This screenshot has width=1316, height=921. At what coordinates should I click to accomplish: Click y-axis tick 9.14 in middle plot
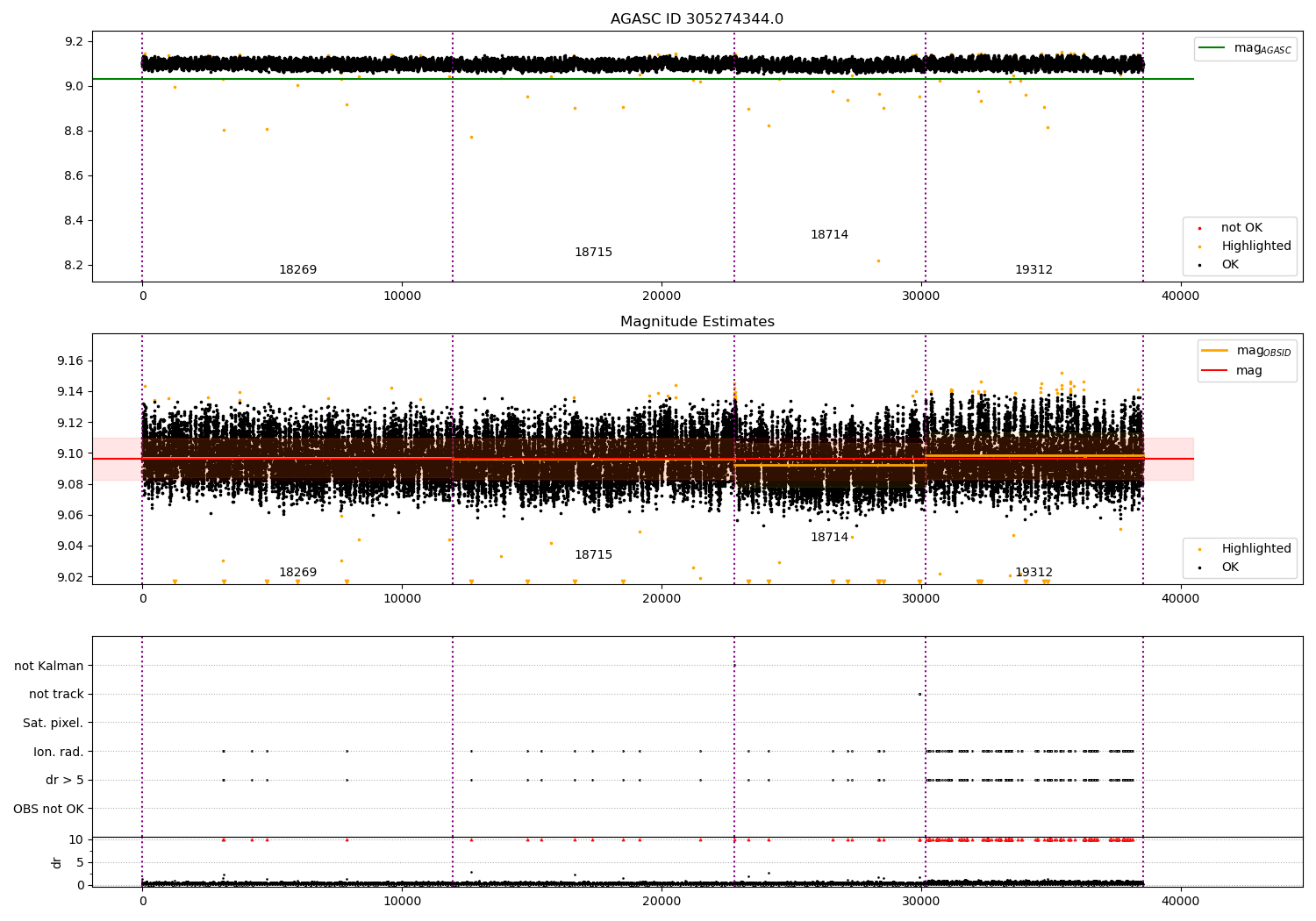(71, 392)
